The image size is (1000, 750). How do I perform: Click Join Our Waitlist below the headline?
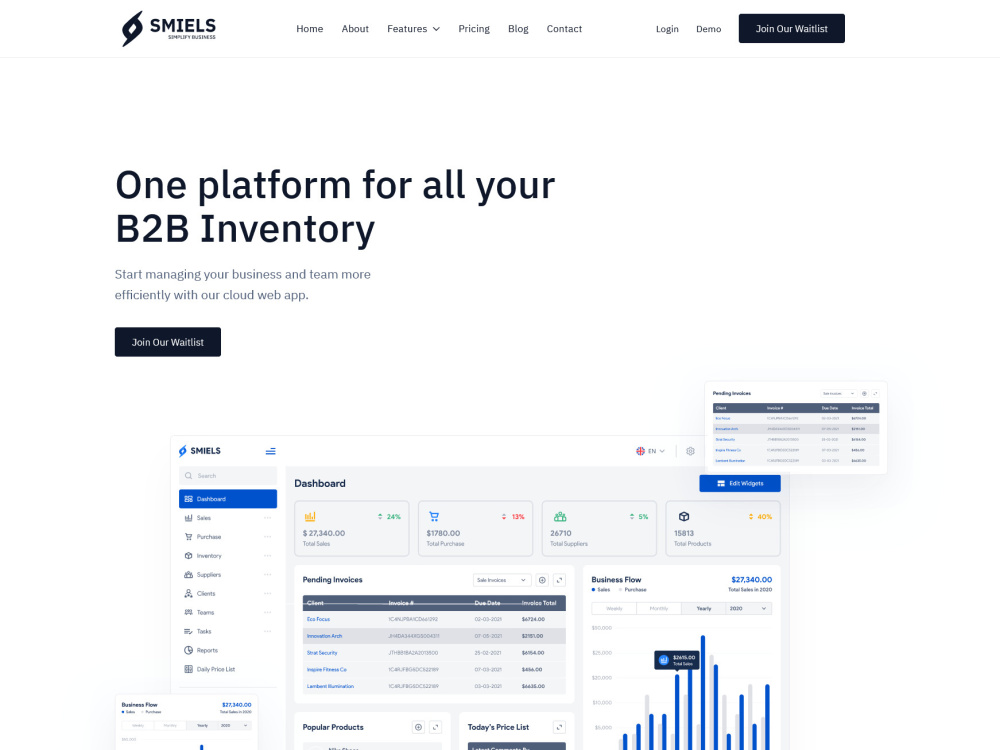click(168, 342)
